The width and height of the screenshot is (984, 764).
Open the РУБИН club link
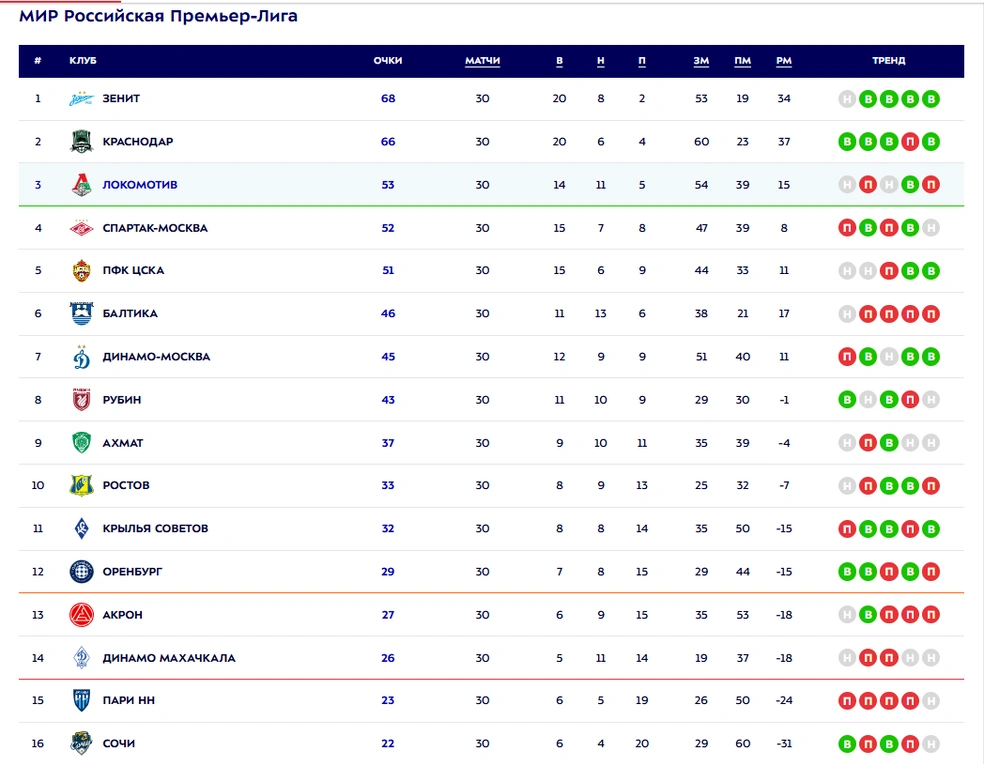pos(122,400)
